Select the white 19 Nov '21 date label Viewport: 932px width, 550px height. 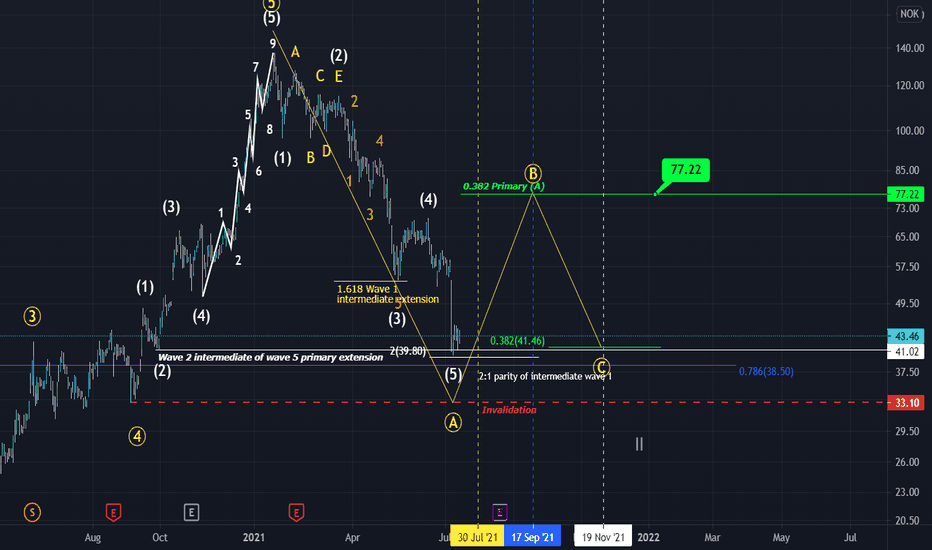[603, 538]
